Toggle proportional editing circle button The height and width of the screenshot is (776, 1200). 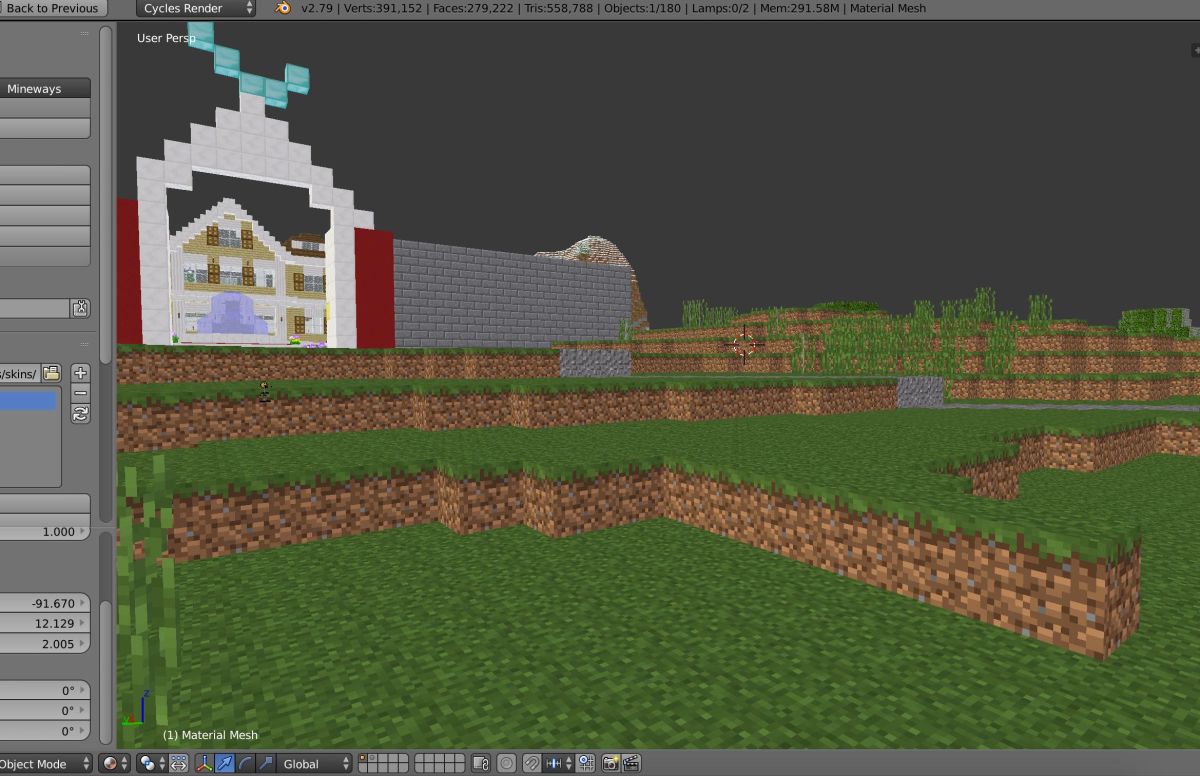[507, 763]
